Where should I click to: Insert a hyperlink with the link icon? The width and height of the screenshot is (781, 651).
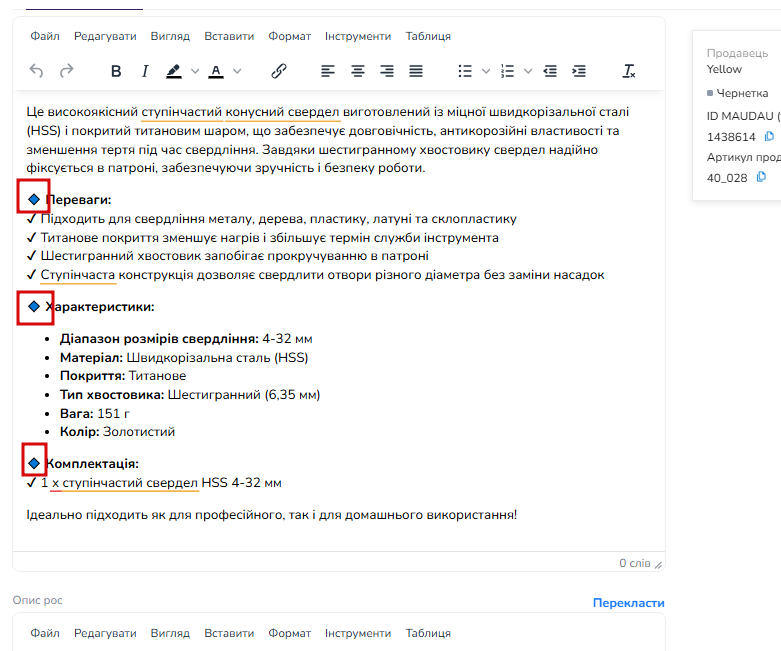coord(279,71)
